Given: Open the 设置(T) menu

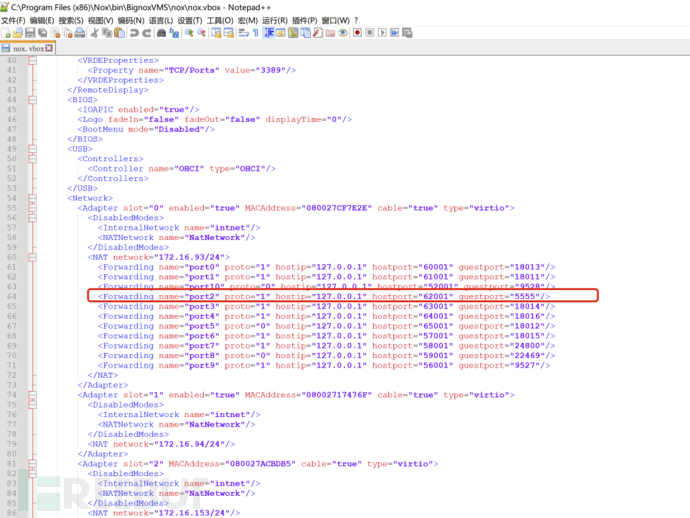Looking at the screenshot, I should pos(190,21).
